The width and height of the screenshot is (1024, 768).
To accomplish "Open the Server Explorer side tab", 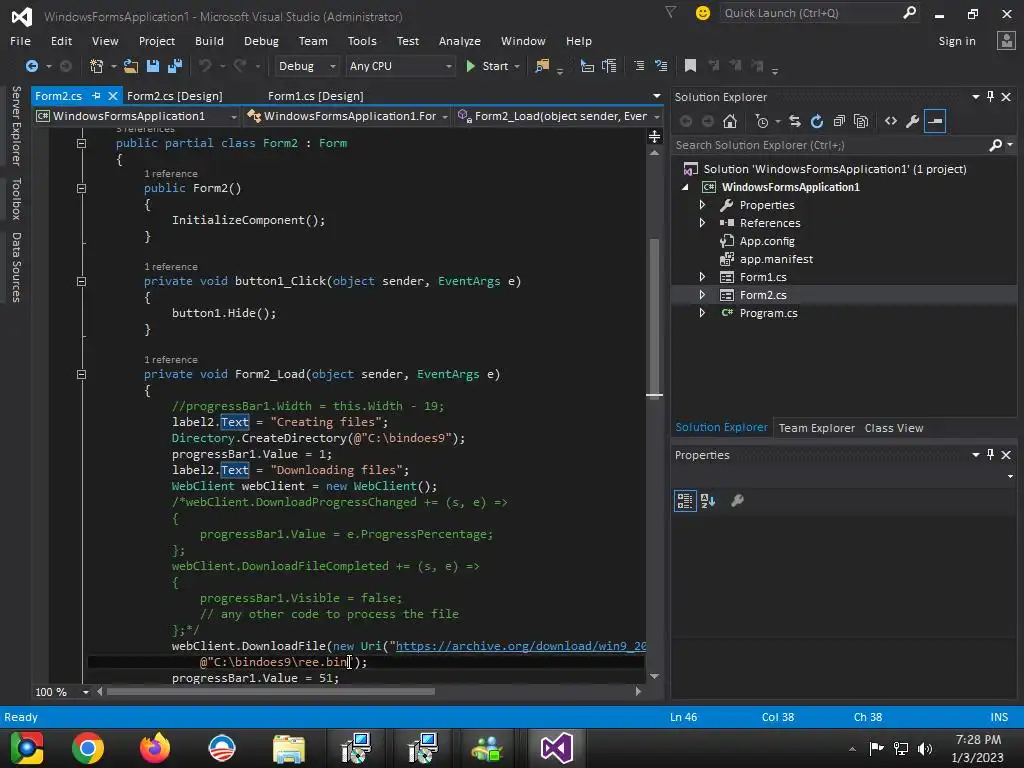I will (x=16, y=126).
